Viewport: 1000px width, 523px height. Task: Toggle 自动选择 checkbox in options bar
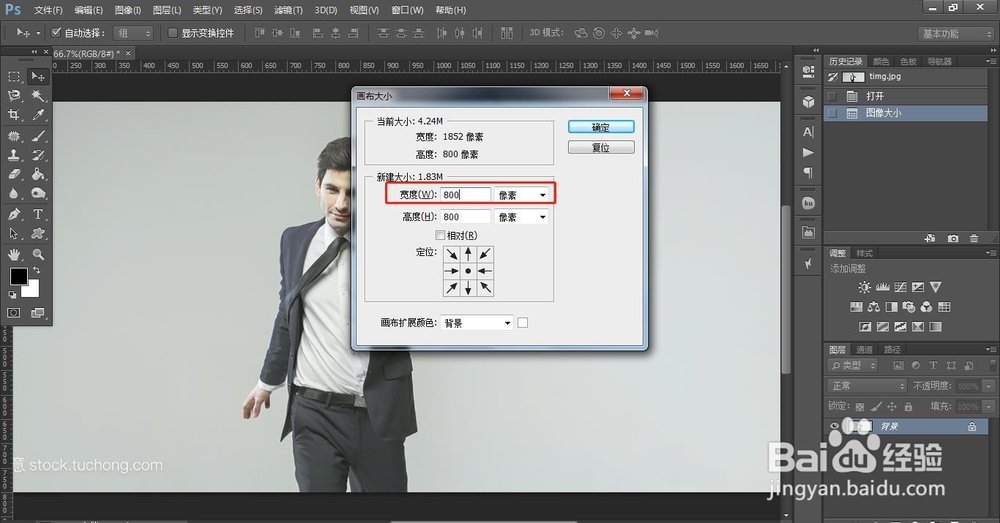tap(56, 33)
